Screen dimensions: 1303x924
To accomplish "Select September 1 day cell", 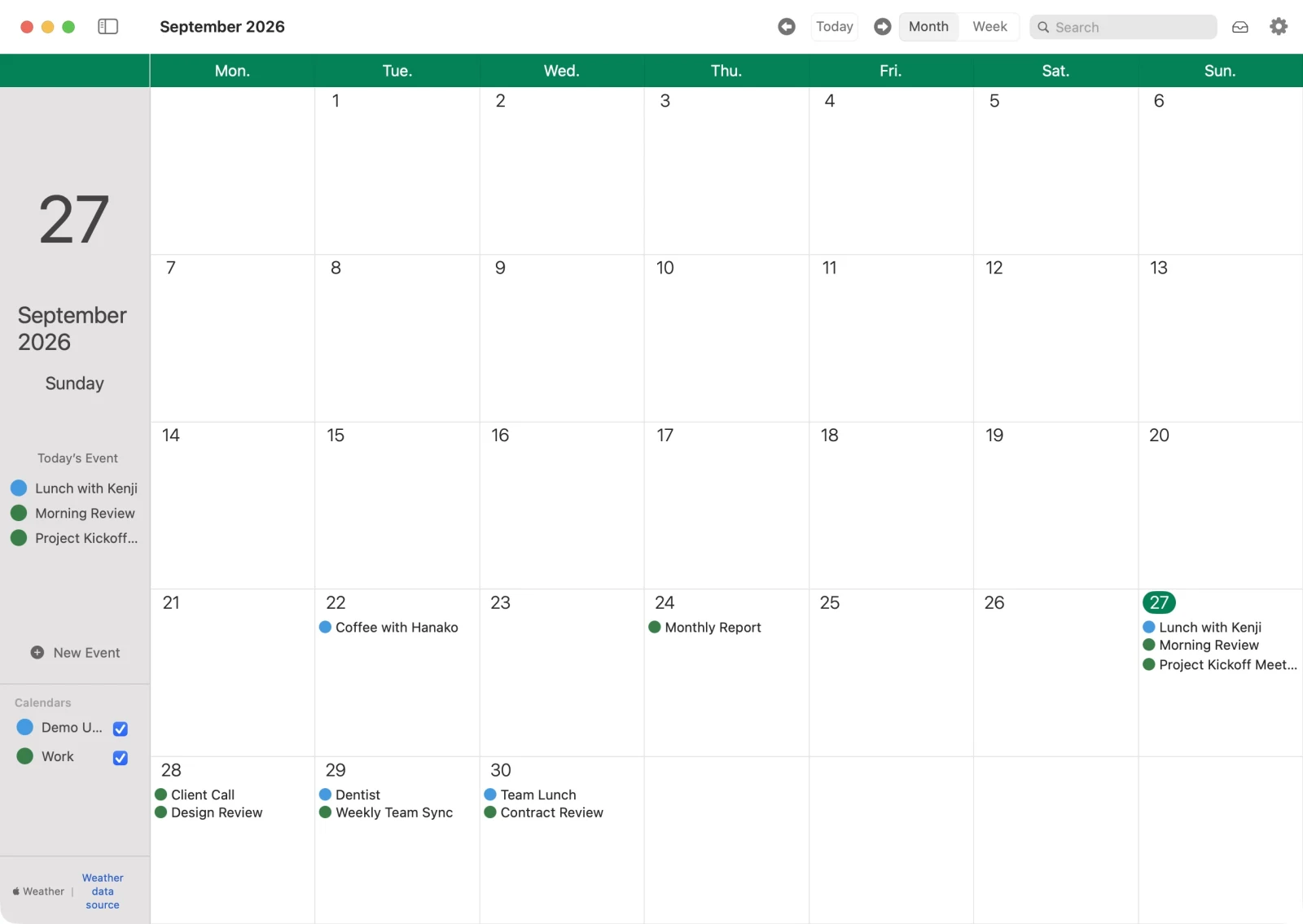I will pos(397,170).
